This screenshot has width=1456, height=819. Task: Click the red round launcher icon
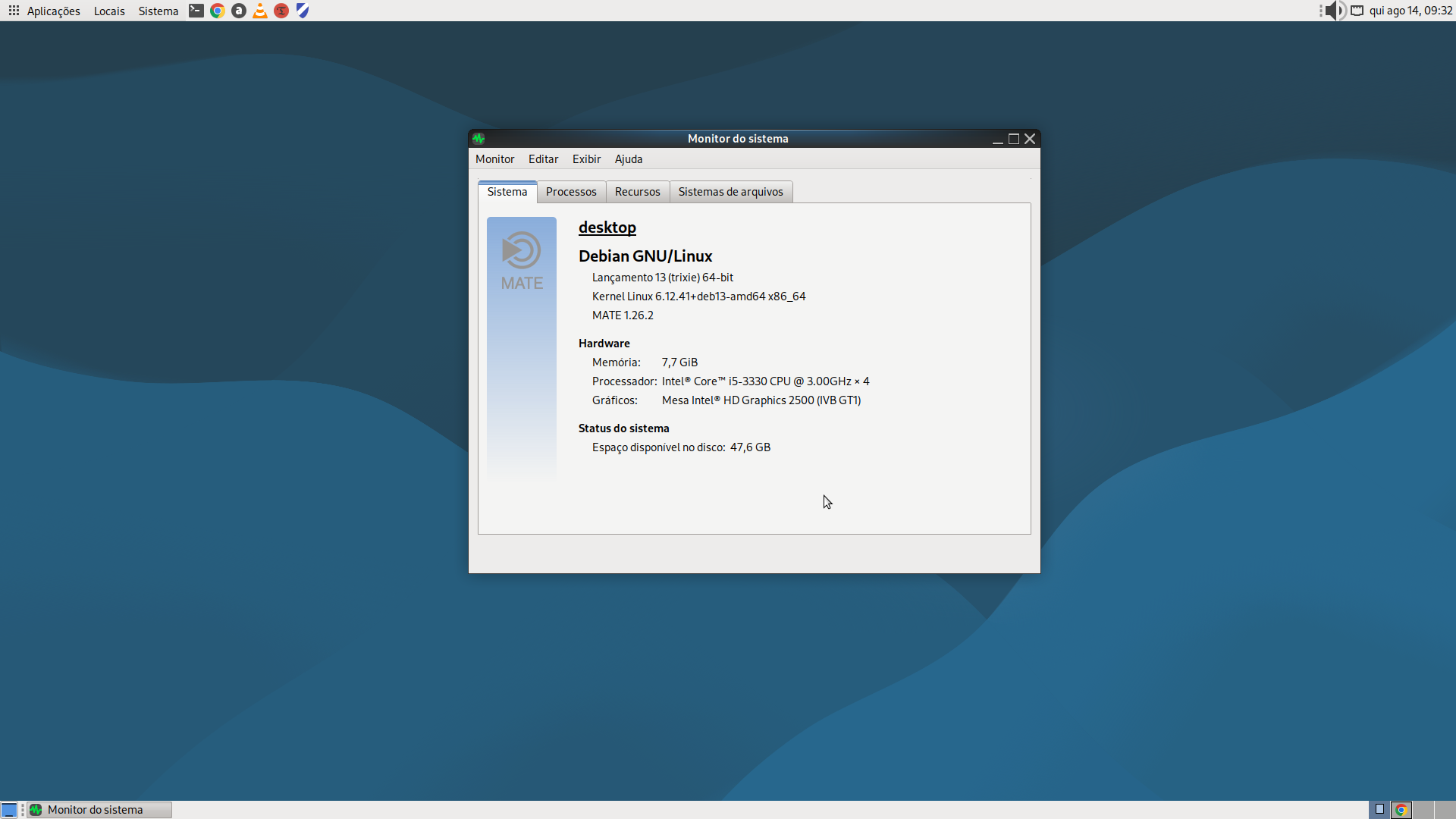(281, 11)
